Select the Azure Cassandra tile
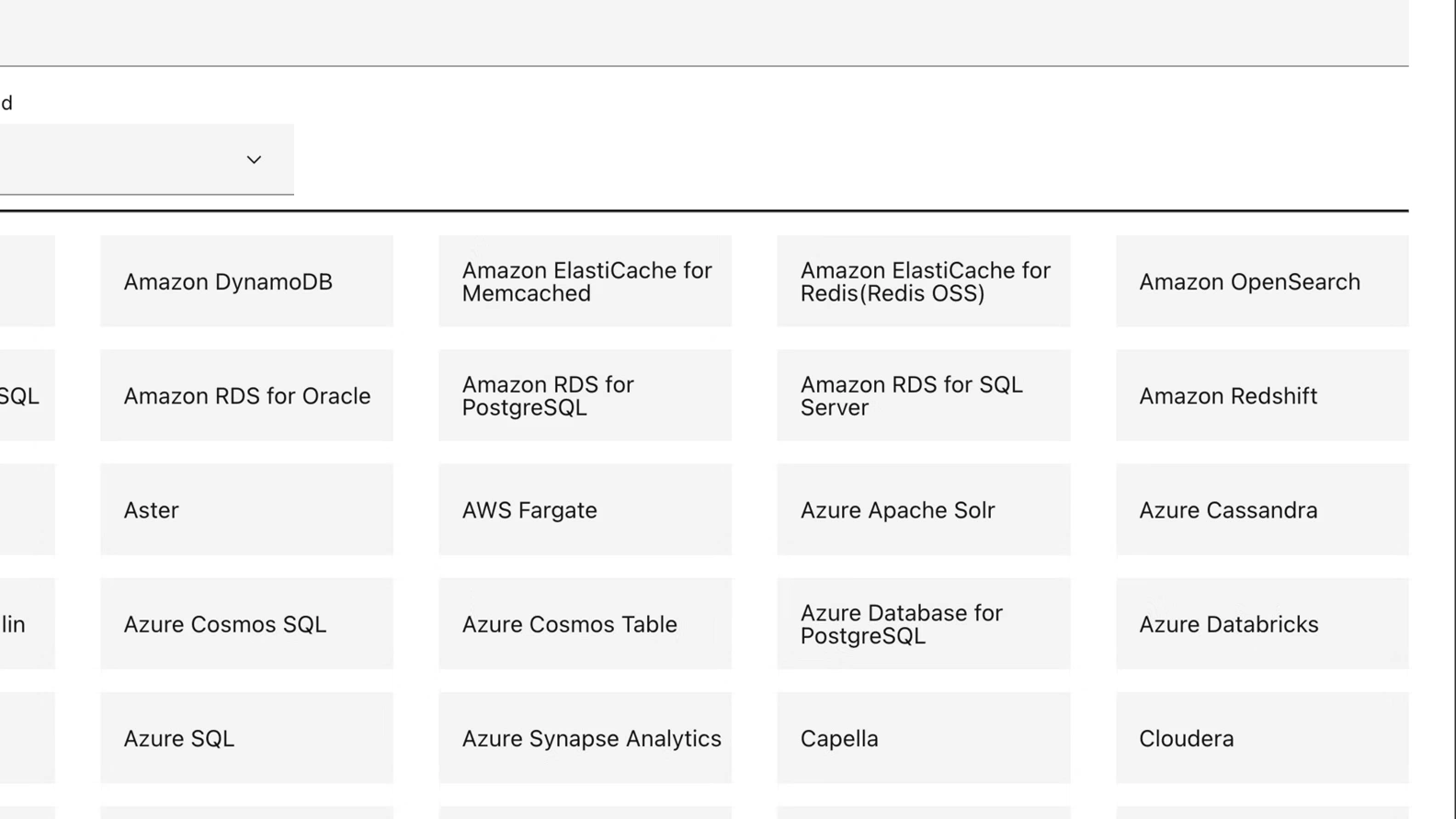This screenshot has height=819, width=1456. tap(1261, 509)
